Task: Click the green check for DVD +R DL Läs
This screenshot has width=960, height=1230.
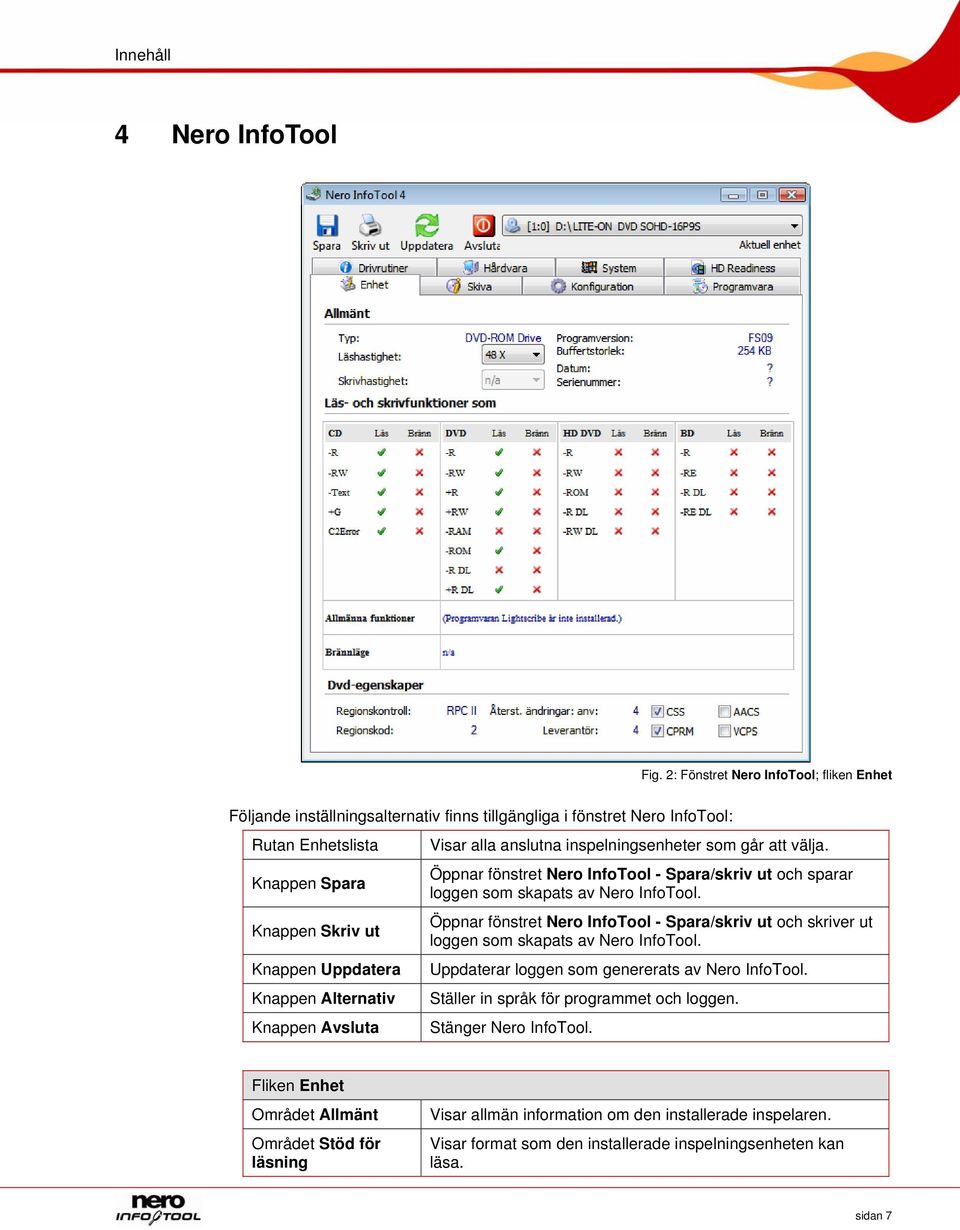Action: (499, 590)
